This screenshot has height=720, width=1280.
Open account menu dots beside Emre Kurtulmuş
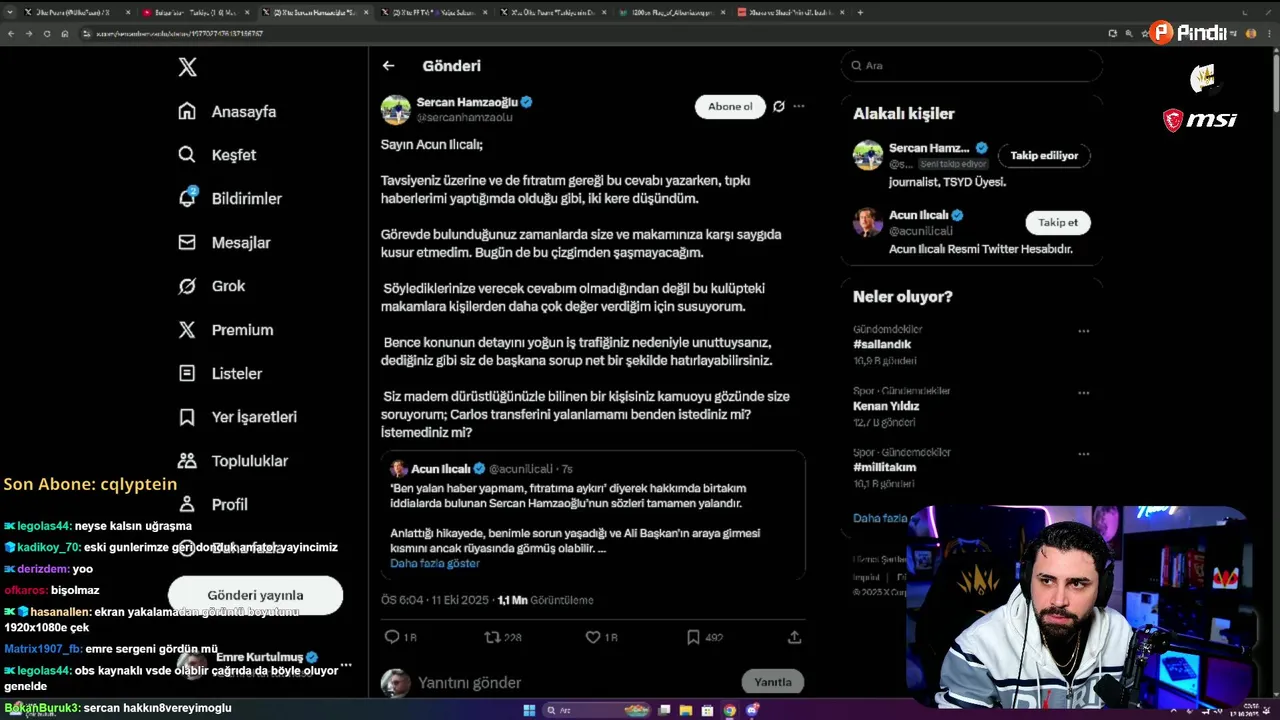coord(346,665)
